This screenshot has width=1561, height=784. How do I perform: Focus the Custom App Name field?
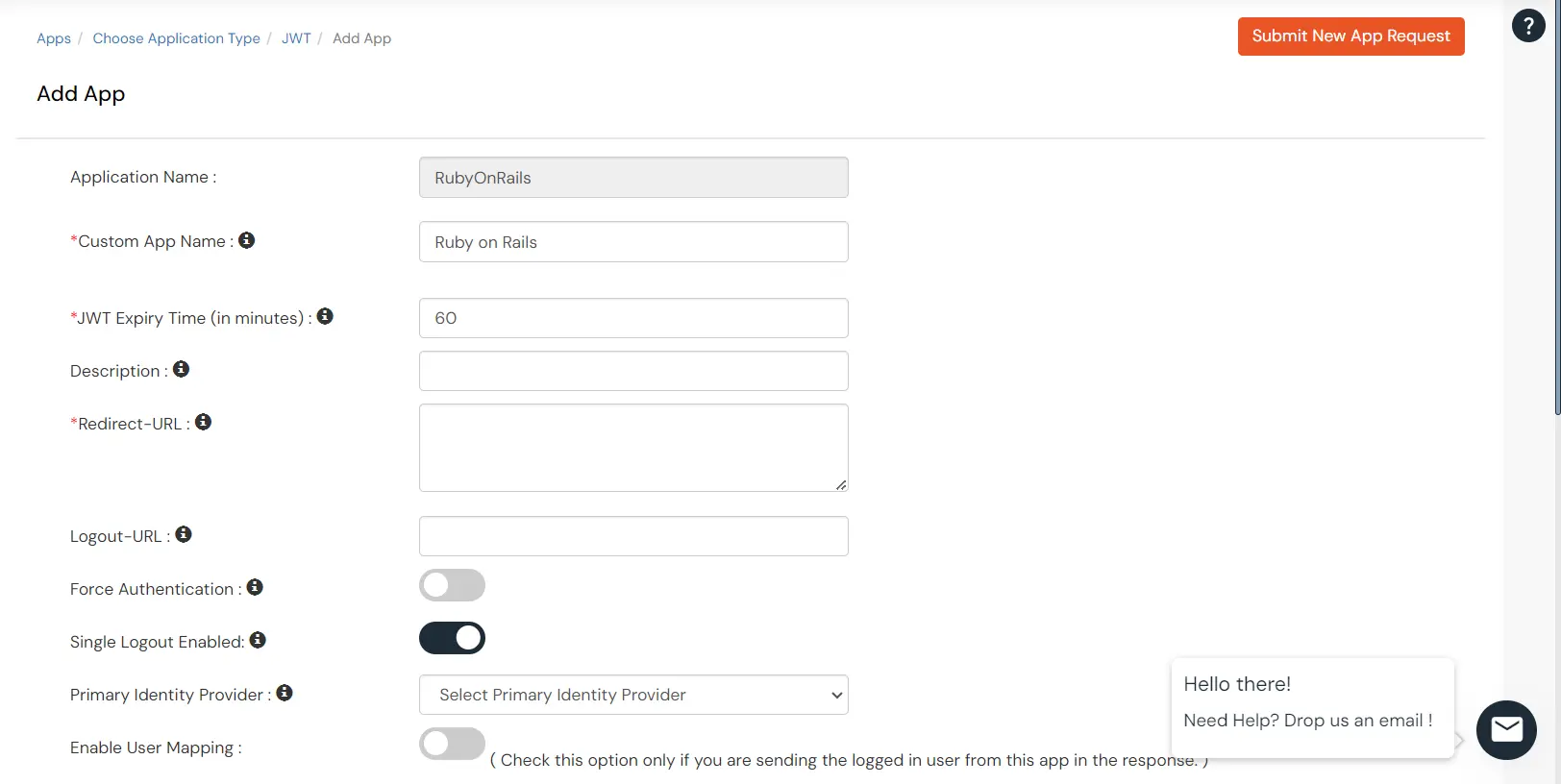pos(633,242)
